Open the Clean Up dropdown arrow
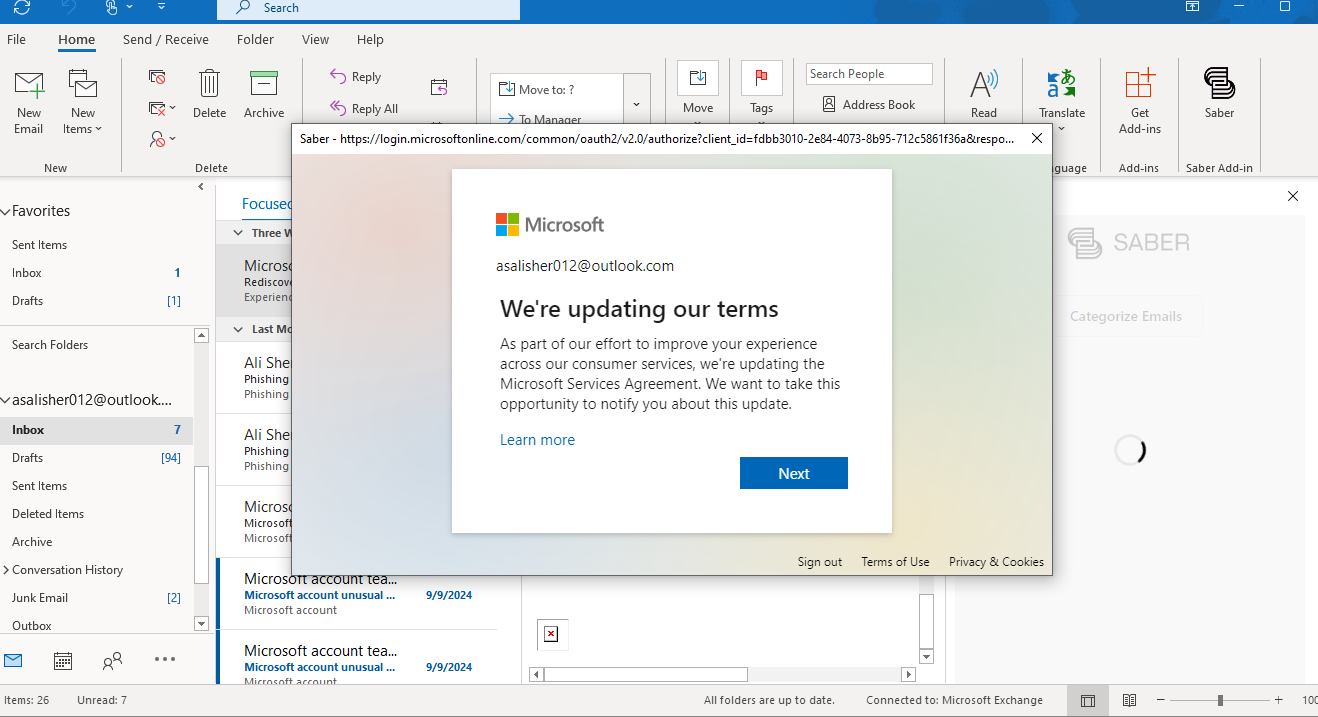This screenshot has width=1318, height=717. tap(173, 108)
